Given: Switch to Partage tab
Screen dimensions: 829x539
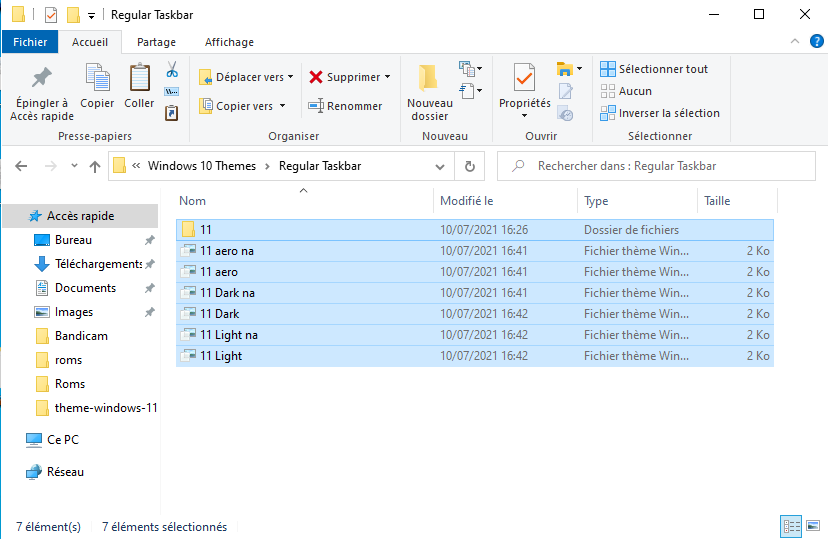Looking at the screenshot, I should [x=156, y=42].
